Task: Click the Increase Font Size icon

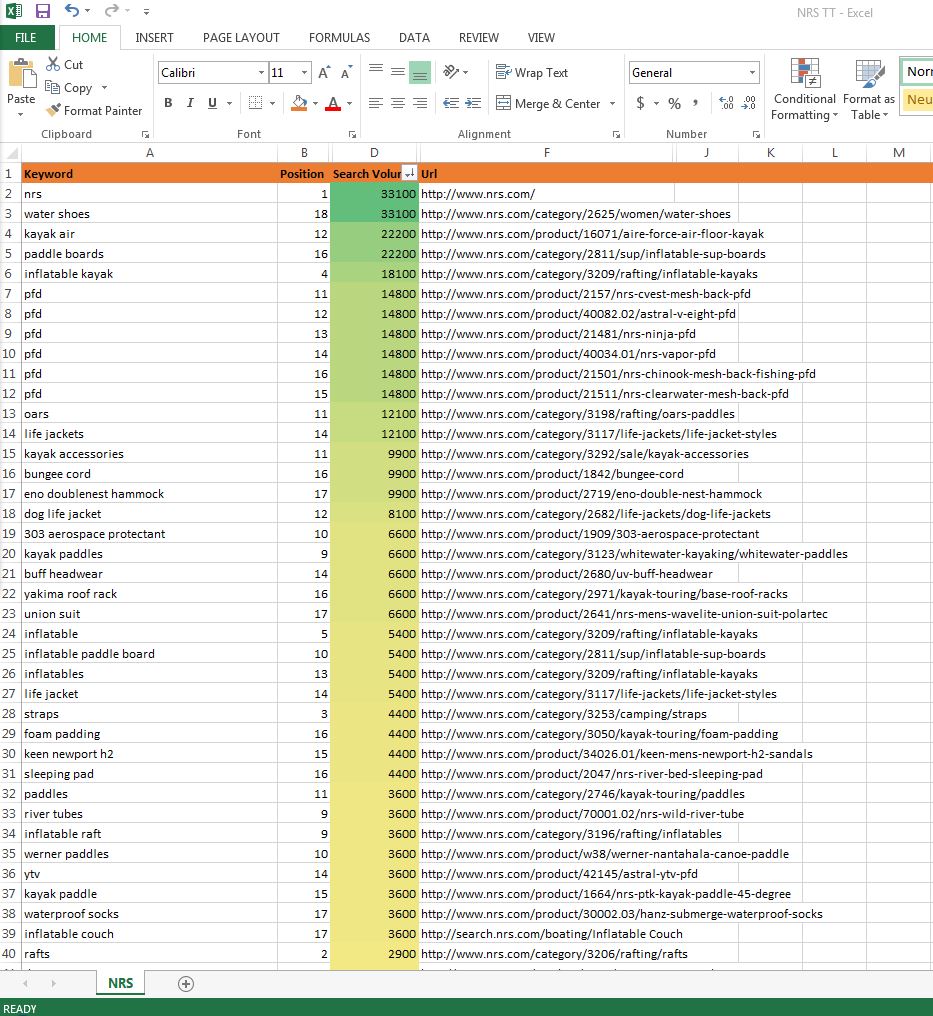Action: [x=324, y=73]
